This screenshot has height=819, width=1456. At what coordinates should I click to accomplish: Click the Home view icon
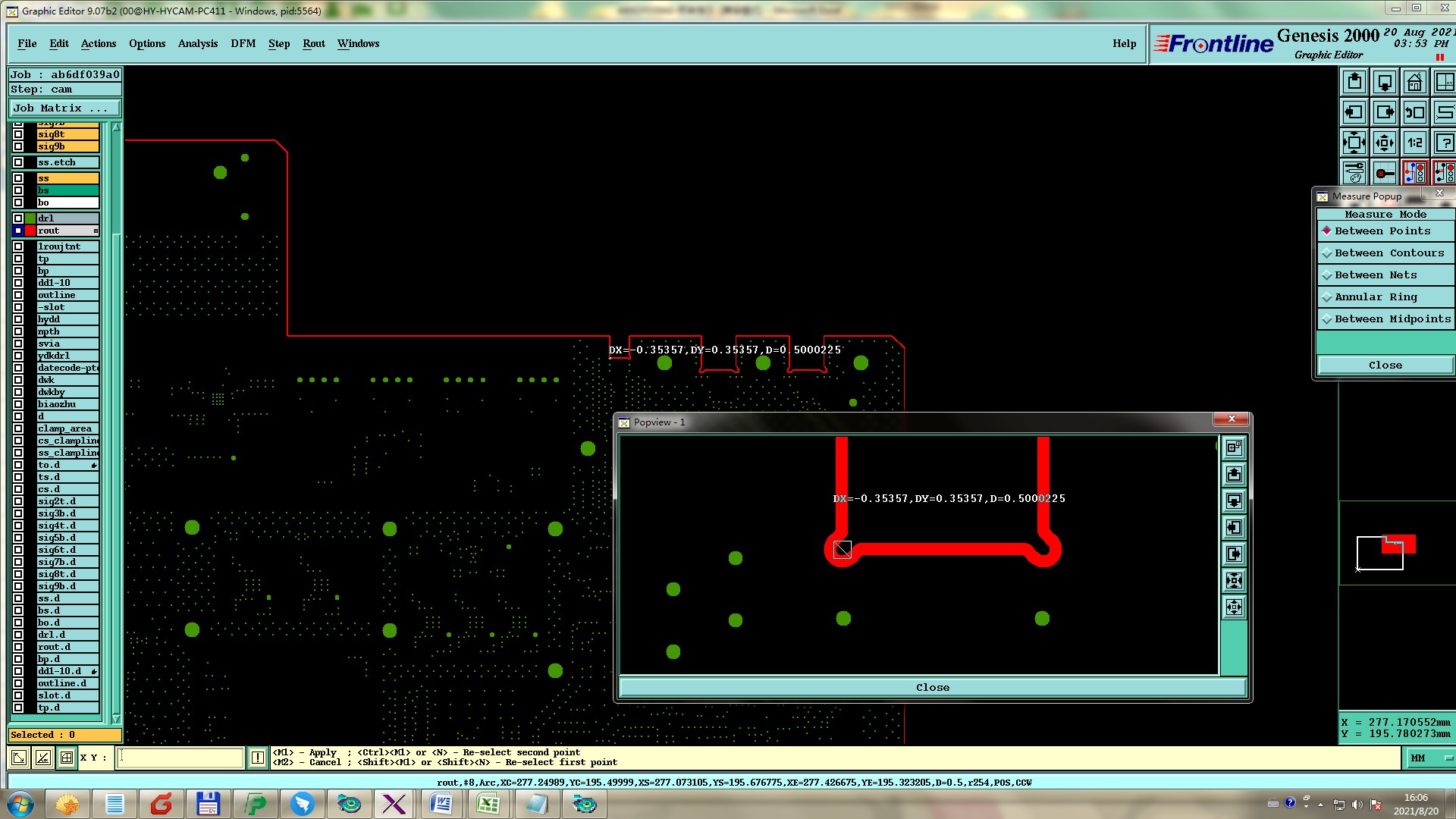pos(1414,82)
